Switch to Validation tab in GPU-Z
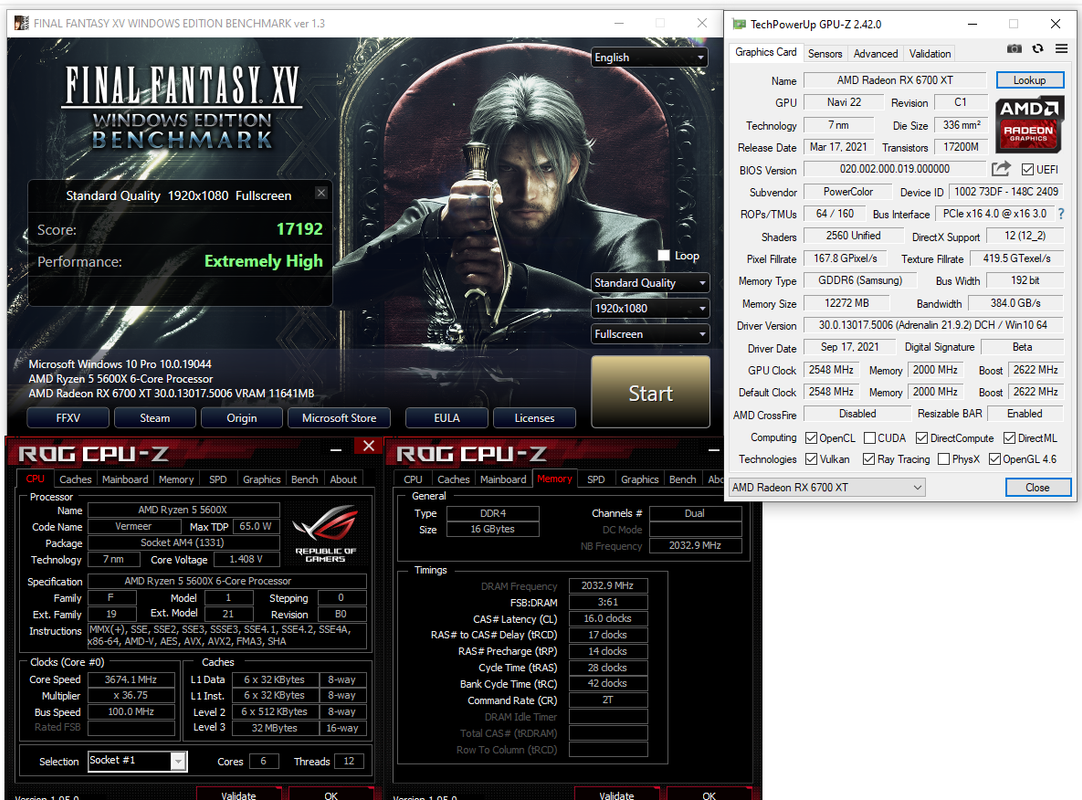Image resolution: width=1082 pixels, height=800 pixels. click(x=929, y=53)
